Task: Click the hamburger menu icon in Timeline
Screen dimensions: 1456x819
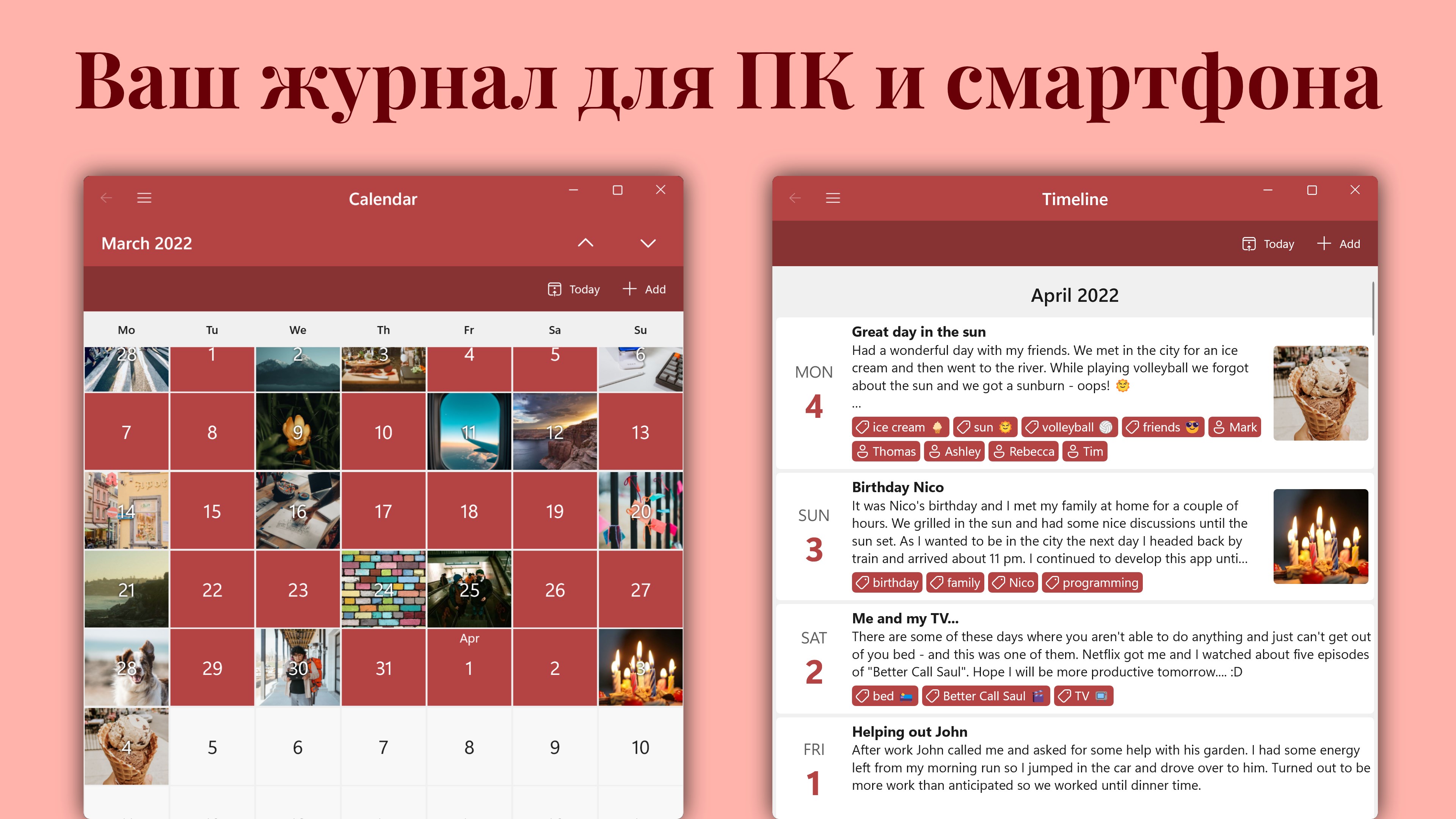Action: click(833, 198)
